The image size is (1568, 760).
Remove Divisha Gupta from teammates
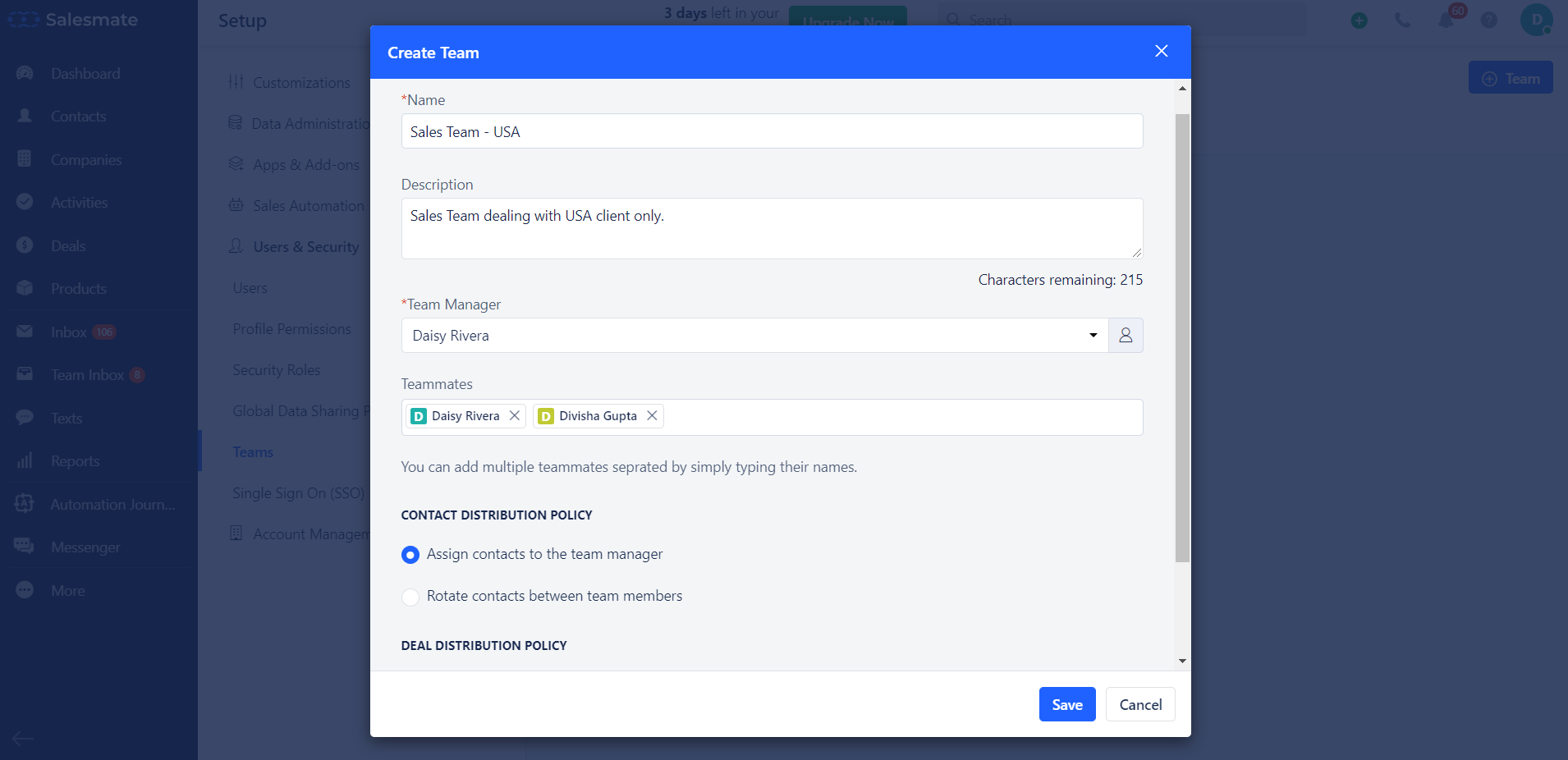click(652, 416)
